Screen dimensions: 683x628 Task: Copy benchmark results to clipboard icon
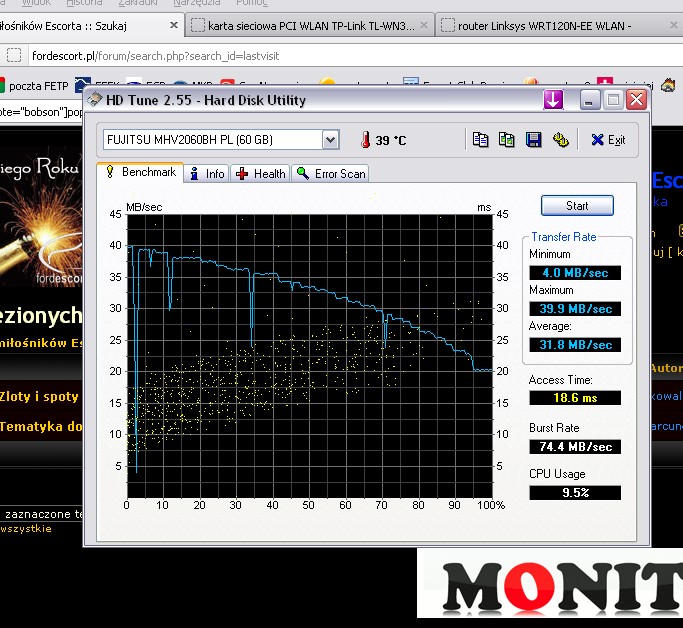pyautogui.click(x=480, y=140)
